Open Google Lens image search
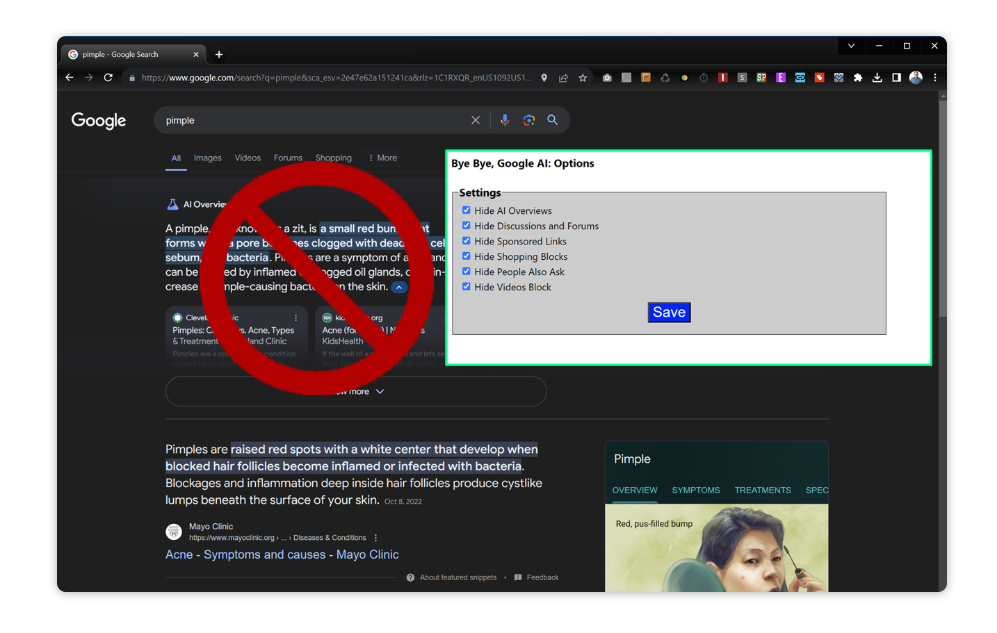 [x=529, y=120]
